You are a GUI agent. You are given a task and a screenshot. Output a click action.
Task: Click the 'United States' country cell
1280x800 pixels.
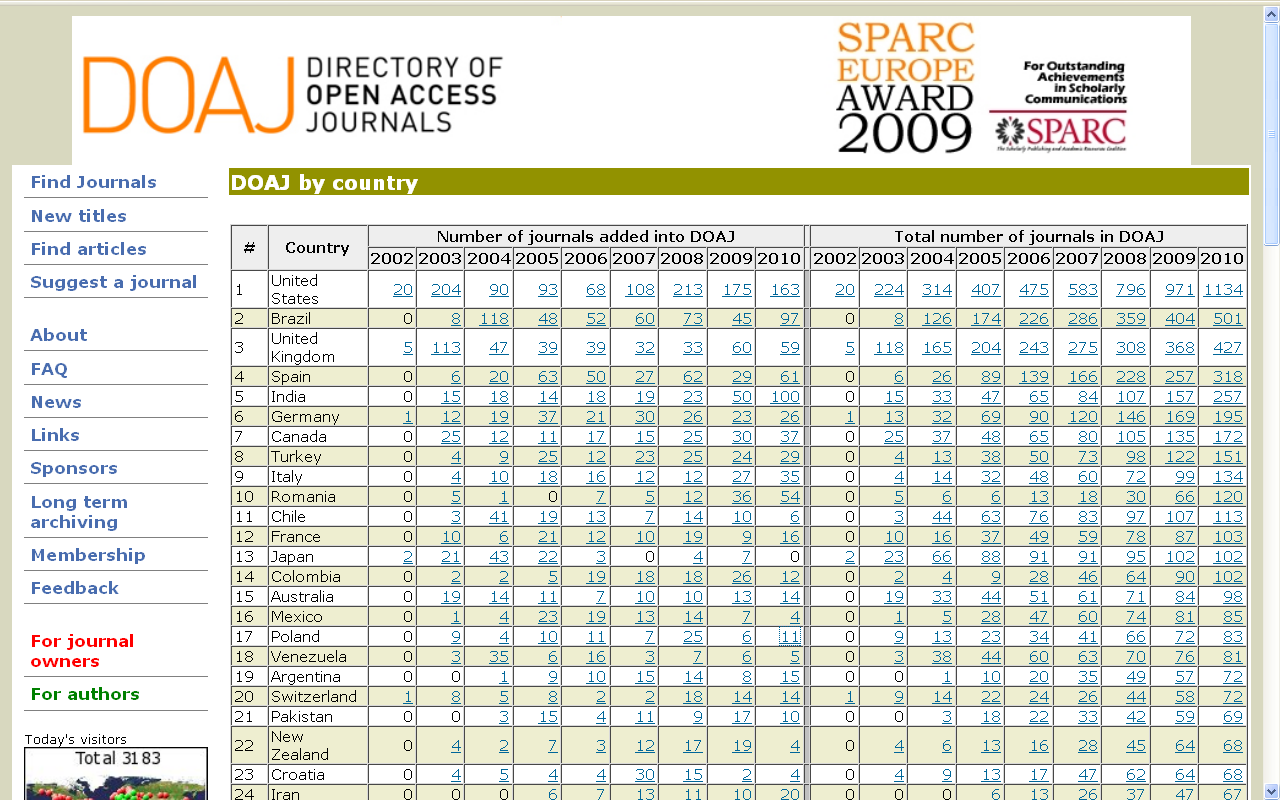pos(317,290)
